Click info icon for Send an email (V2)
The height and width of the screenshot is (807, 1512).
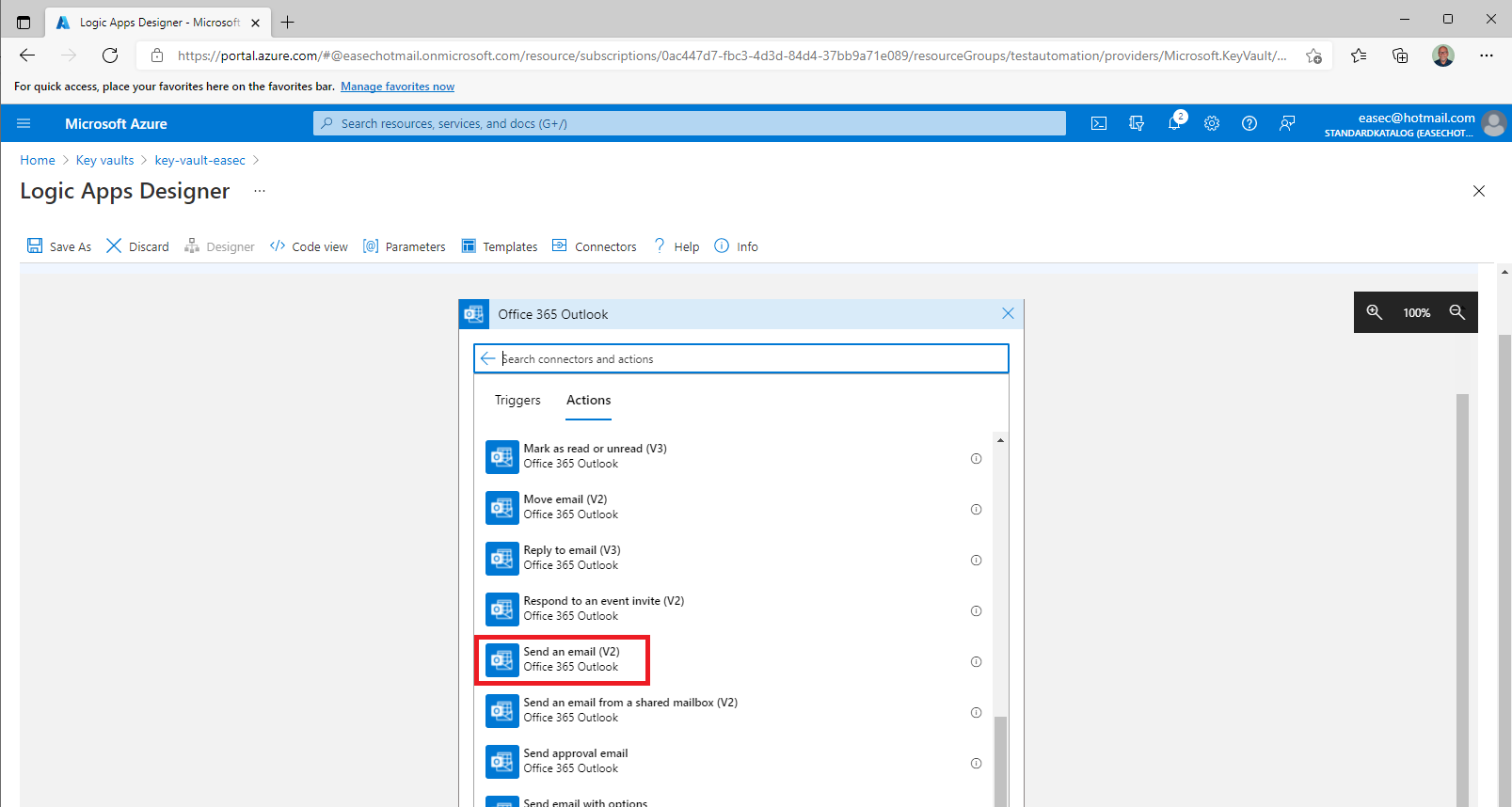(x=976, y=662)
